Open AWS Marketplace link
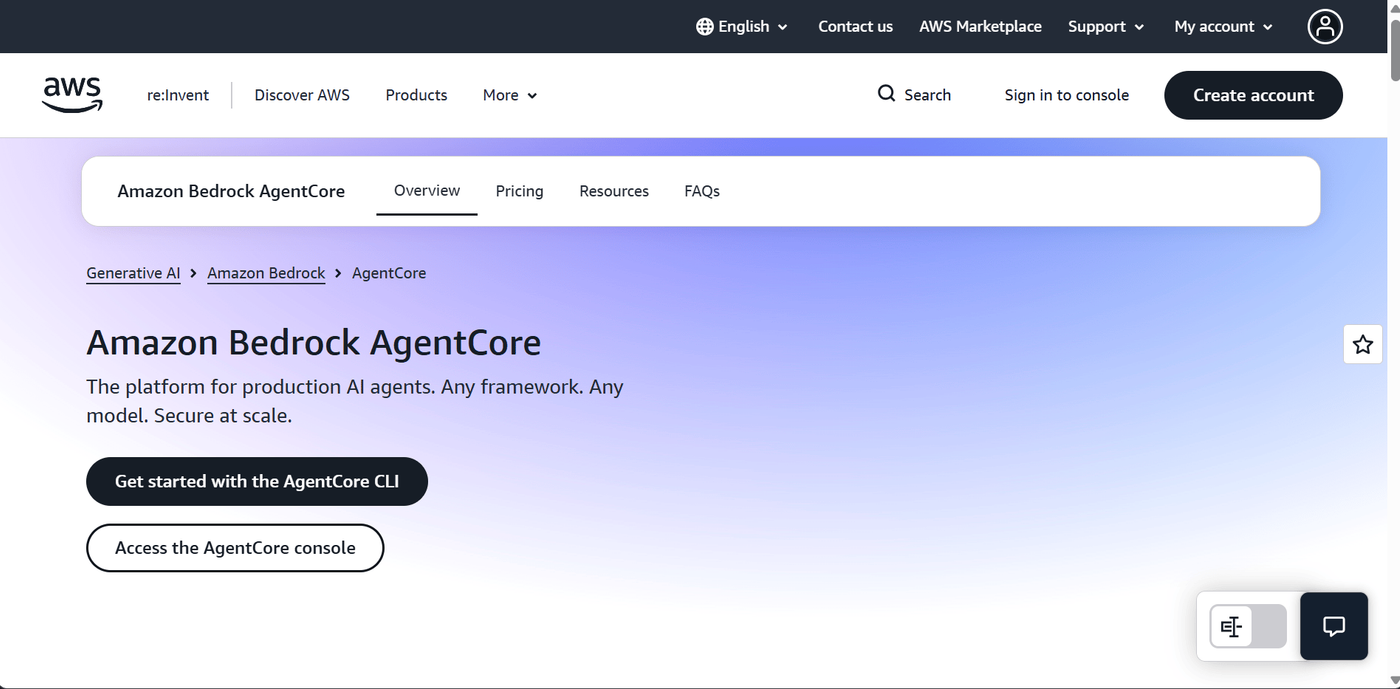The height and width of the screenshot is (689, 1400). (980, 27)
